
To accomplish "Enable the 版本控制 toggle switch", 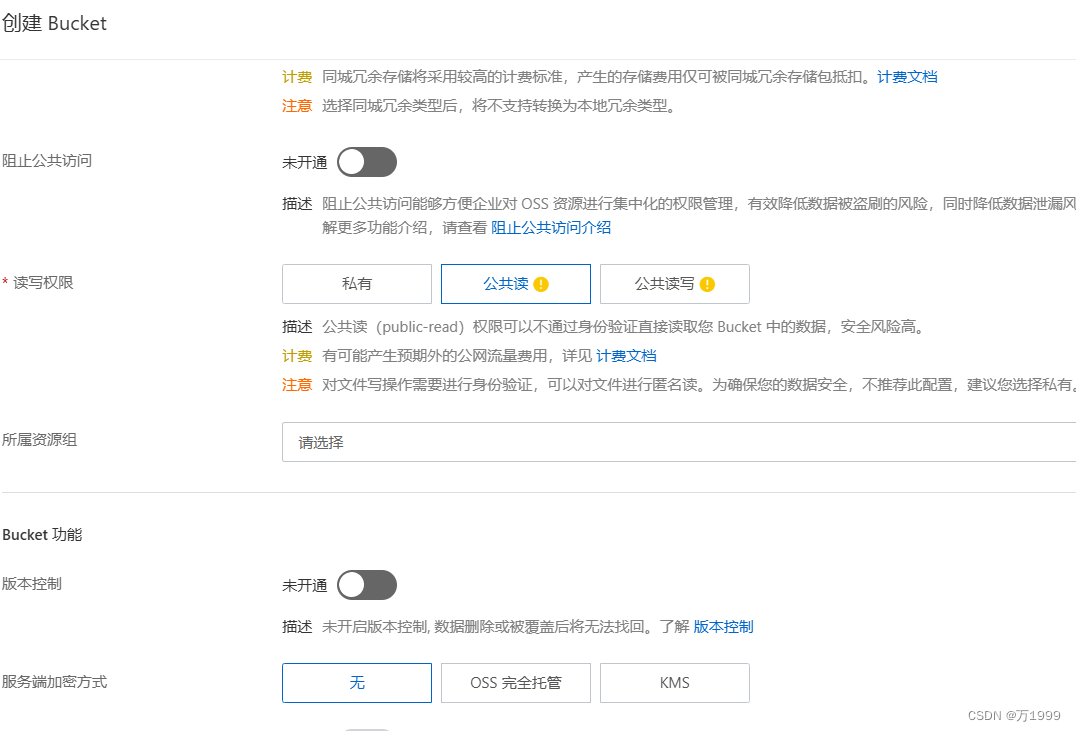I will point(366,585).
